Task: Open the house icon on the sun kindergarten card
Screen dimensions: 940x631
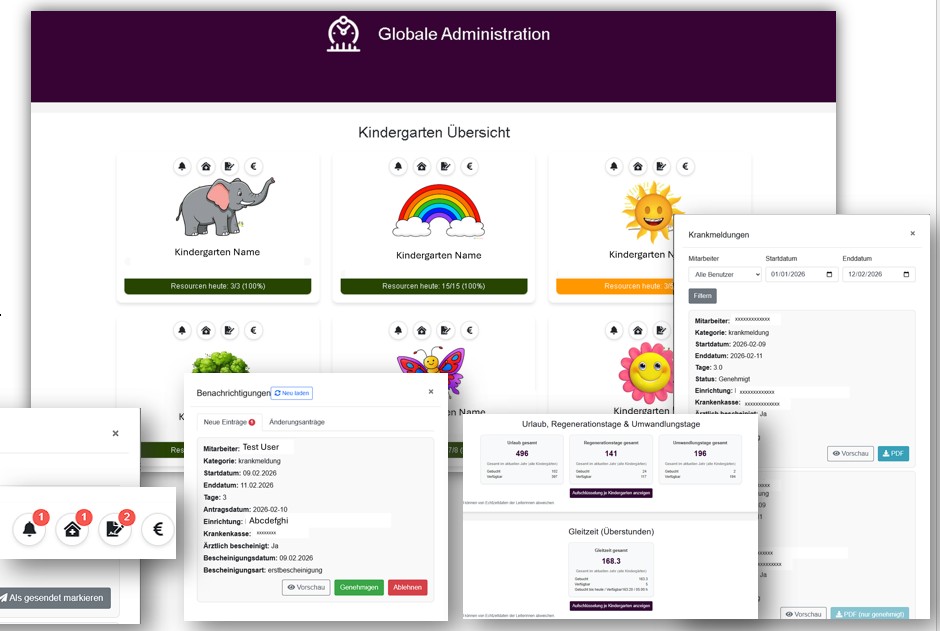Action: click(x=638, y=167)
